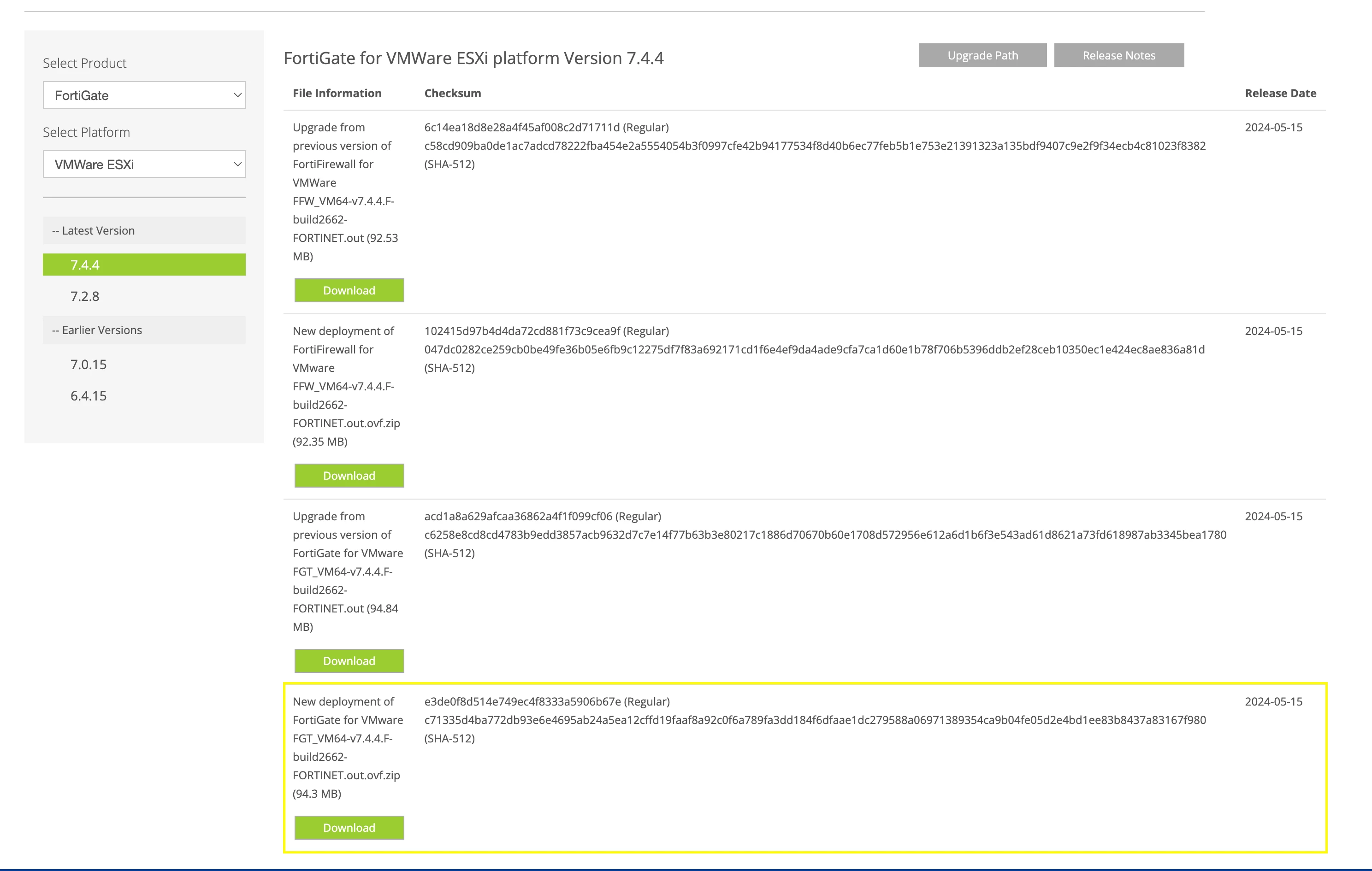Download FFW_VM64 FORTINET.out upgrade file (92.53 MB)
The image size is (1372, 871).
coord(349,290)
